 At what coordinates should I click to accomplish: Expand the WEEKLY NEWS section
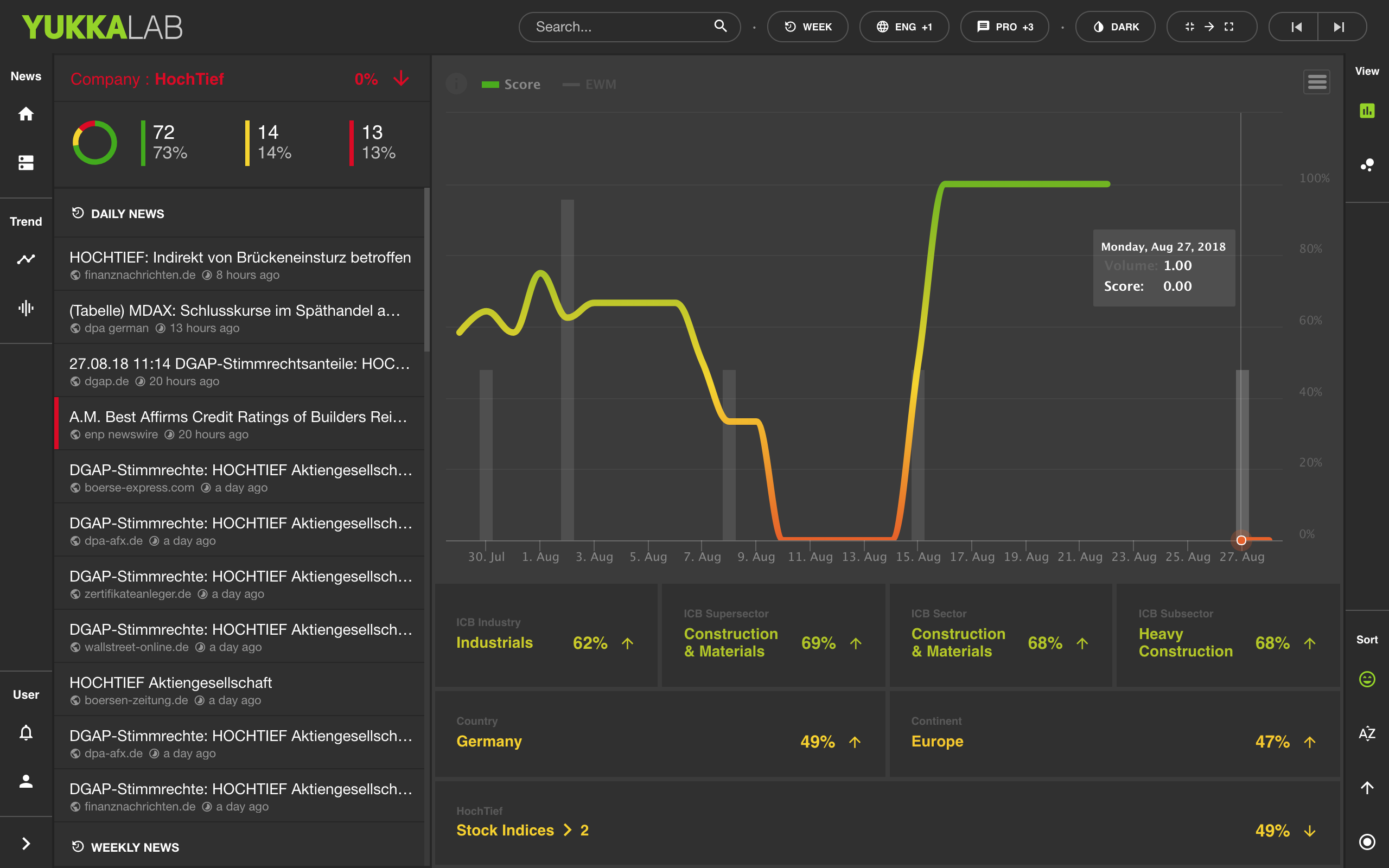239,847
